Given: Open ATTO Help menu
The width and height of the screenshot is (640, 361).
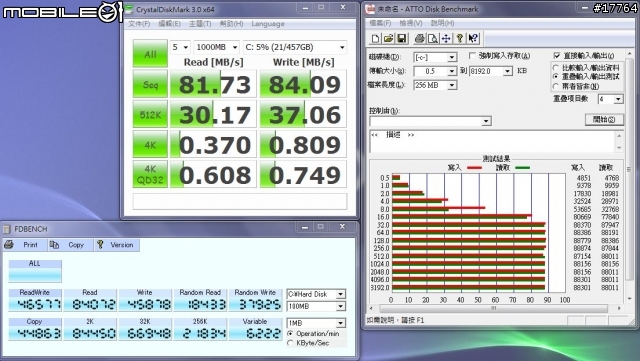Looking at the screenshot, I should (x=442, y=23).
